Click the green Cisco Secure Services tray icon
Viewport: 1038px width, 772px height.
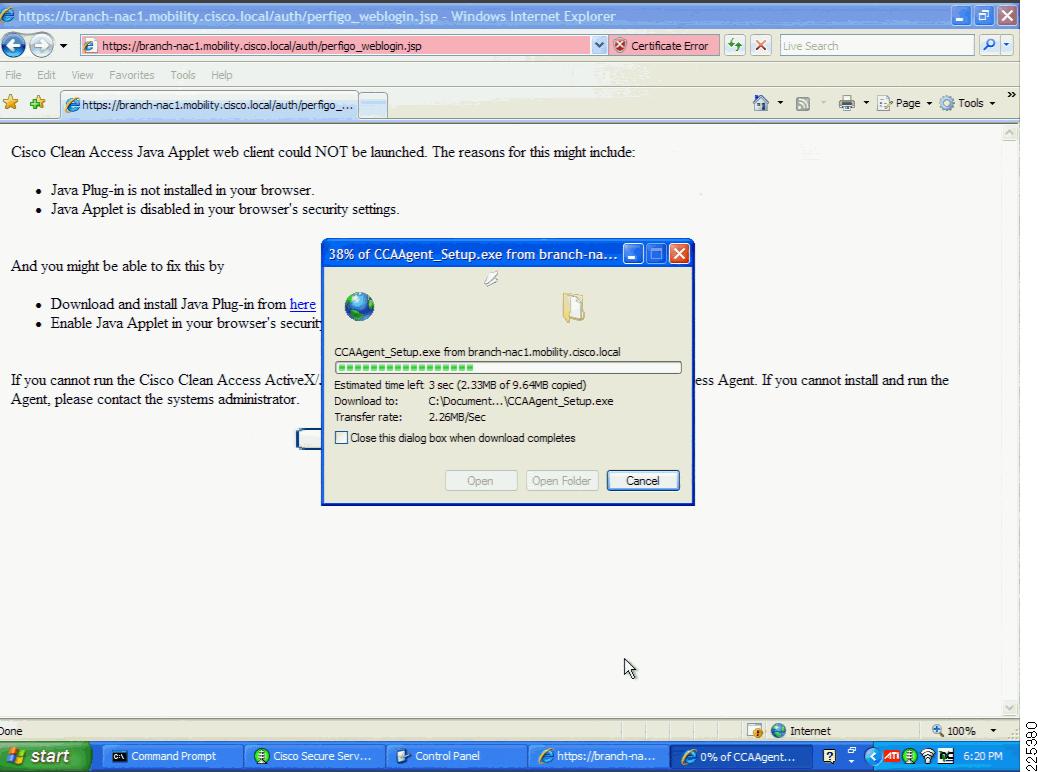click(x=910, y=756)
